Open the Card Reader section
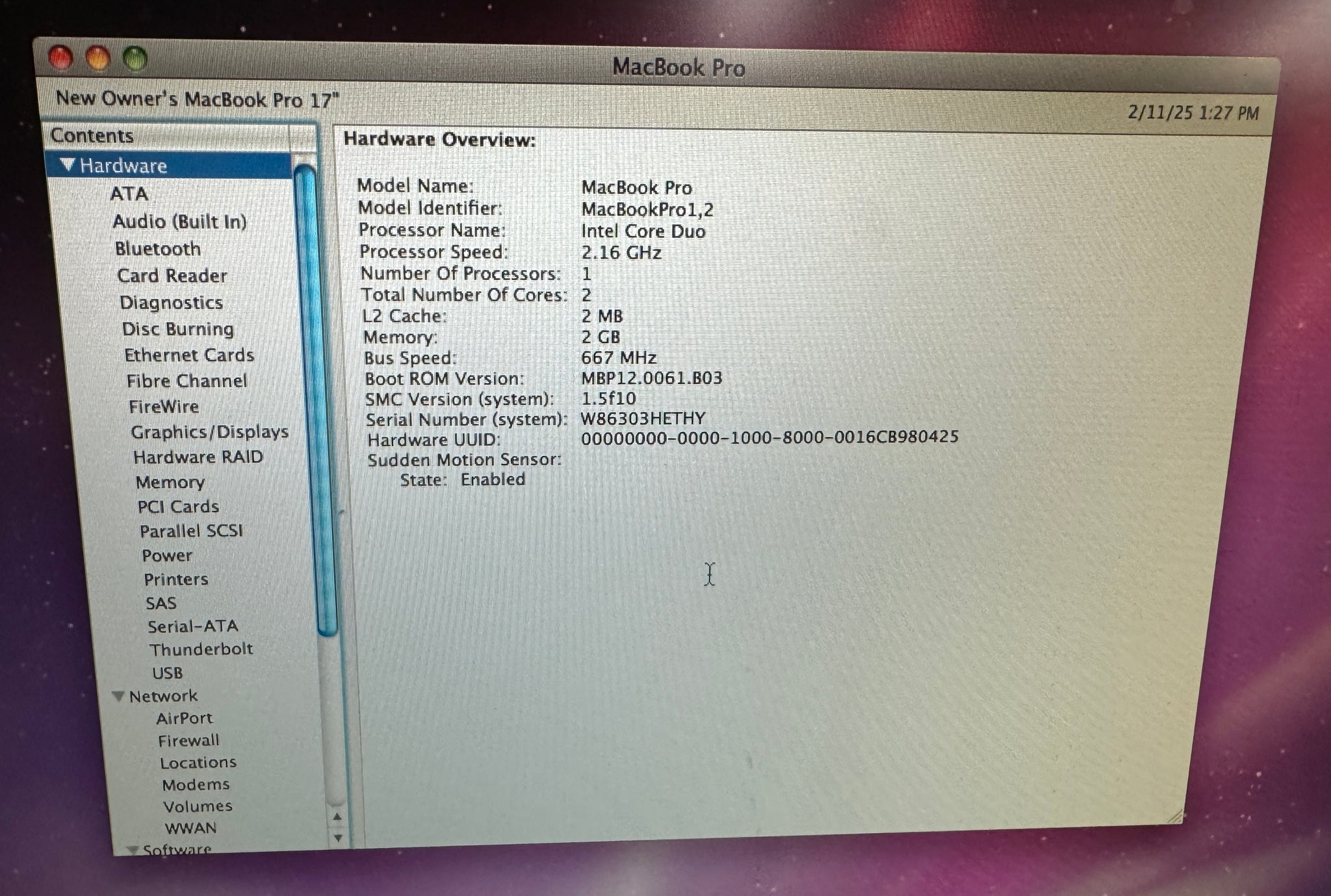Image resolution: width=1331 pixels, height=896 pixels. click(172, 275)
